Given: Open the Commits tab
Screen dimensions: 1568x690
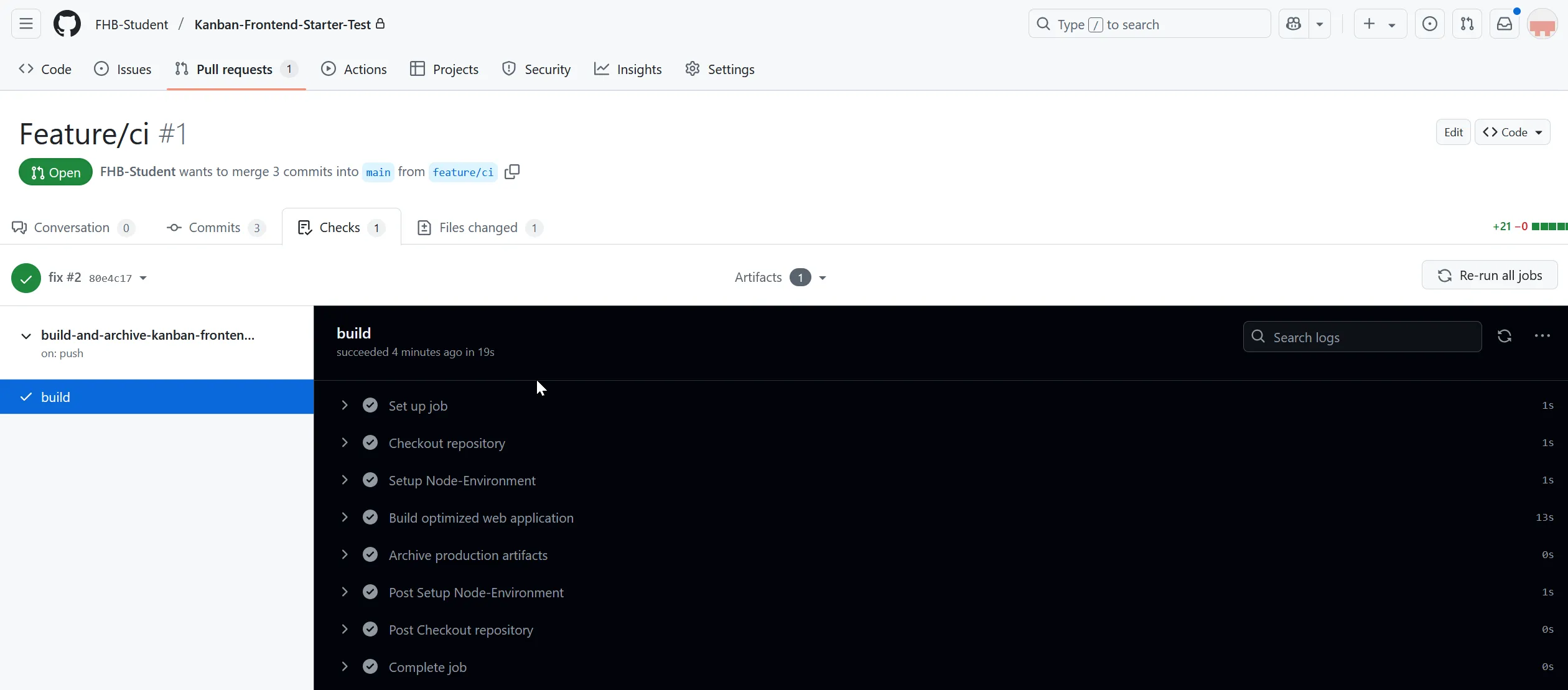Looking at the screenshot, I should (214, 228).
